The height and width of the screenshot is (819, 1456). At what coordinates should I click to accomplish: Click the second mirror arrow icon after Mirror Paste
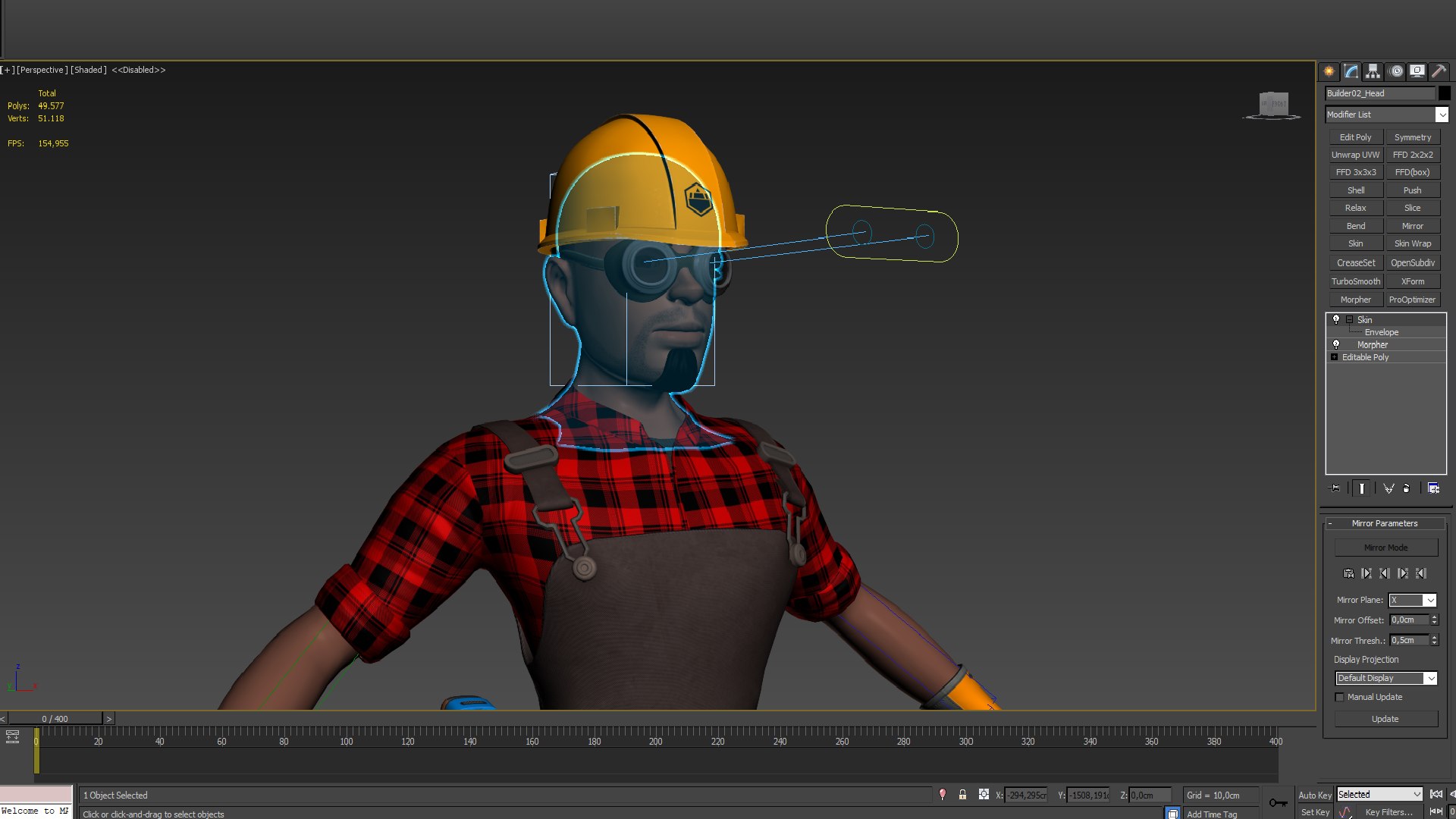click(x=1385, y=573)
